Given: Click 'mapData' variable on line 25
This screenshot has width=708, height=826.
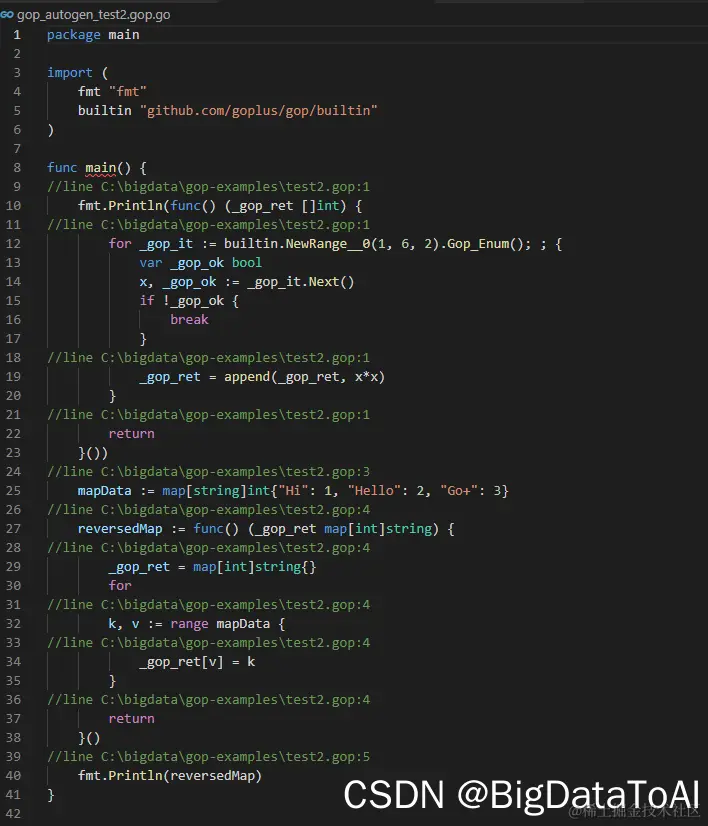Looking at the screenshot, I should (104, 491).
